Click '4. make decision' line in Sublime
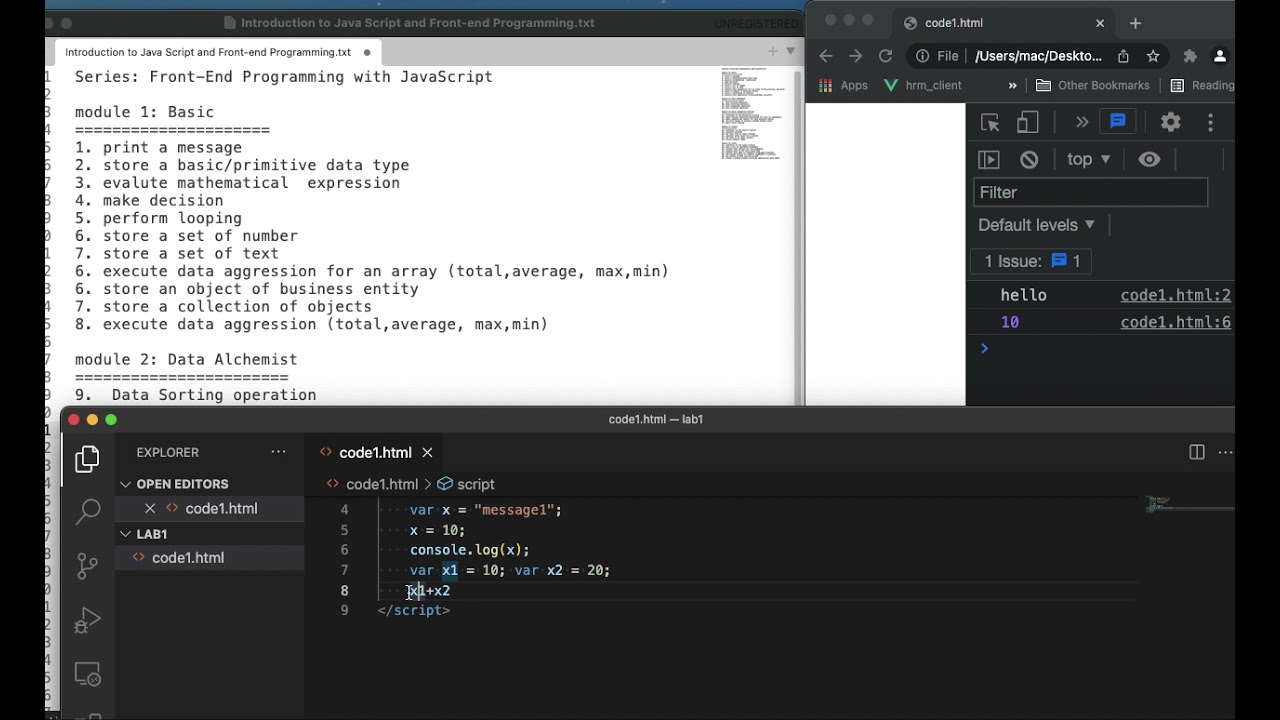The width and height of the screenshot is (1280, 720). (149, 200)
